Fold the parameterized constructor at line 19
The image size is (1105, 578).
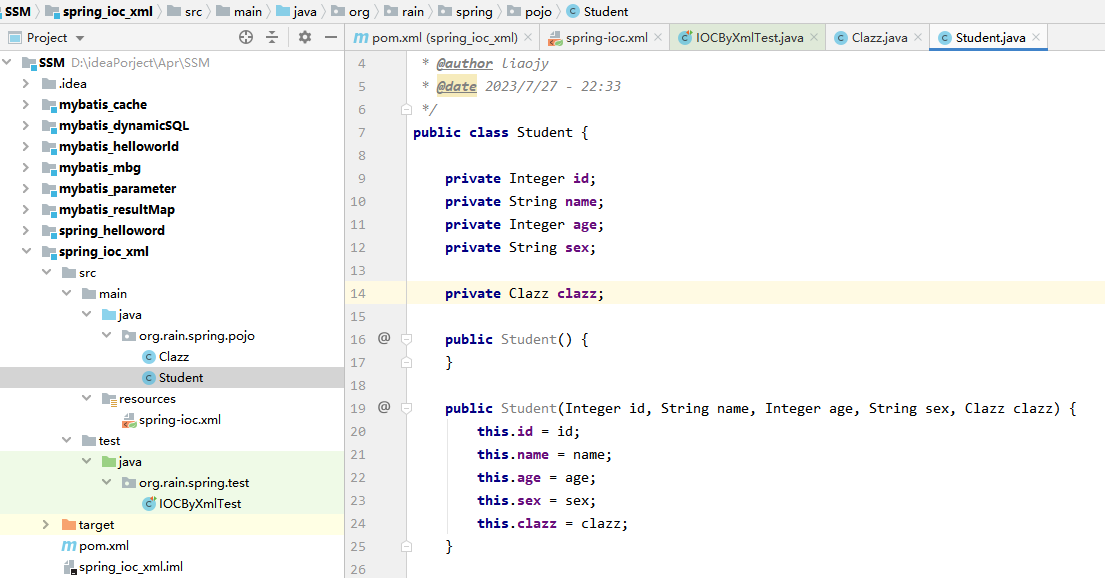[406, 407]
